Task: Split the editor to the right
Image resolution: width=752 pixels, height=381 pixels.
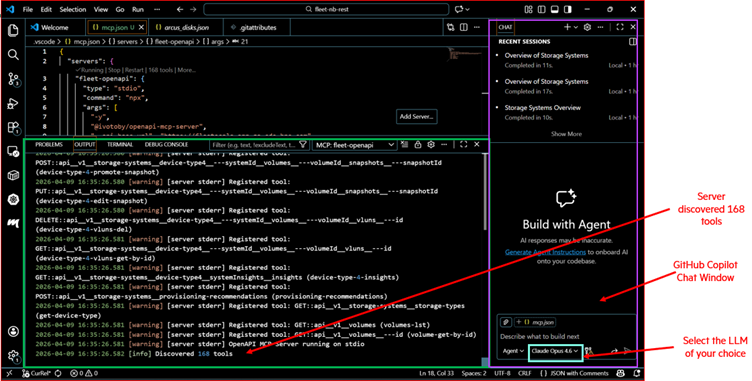Action: point(464,27)
